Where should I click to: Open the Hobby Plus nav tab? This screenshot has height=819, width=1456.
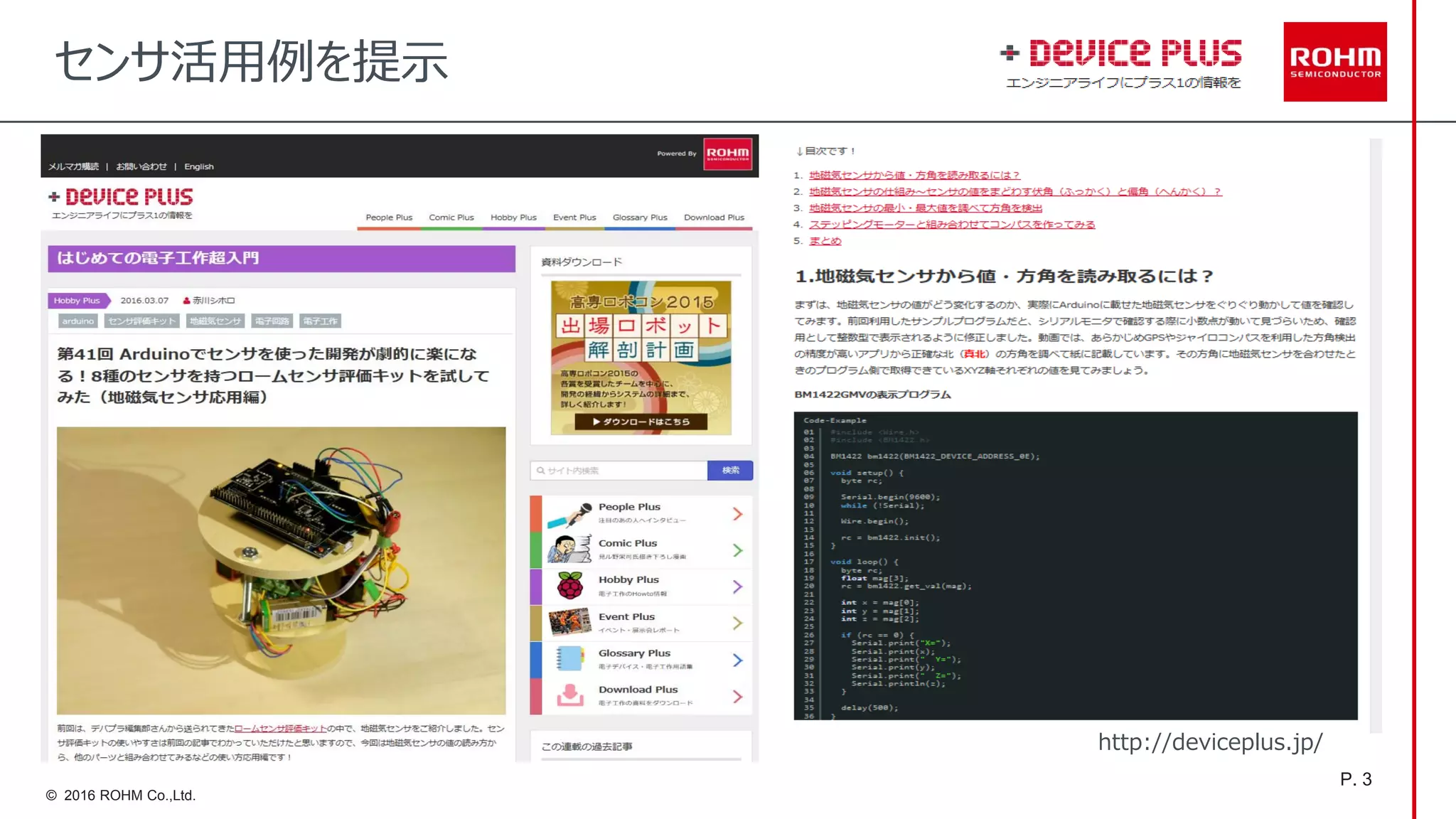pos(513,218)
